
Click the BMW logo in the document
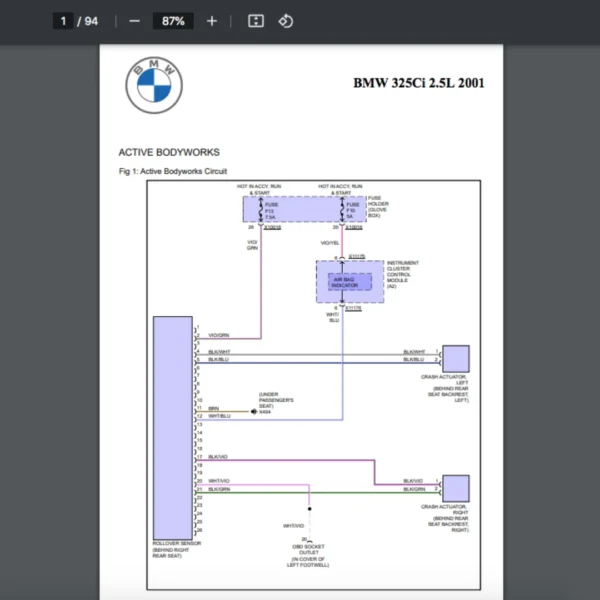click(x=154, y=86)
